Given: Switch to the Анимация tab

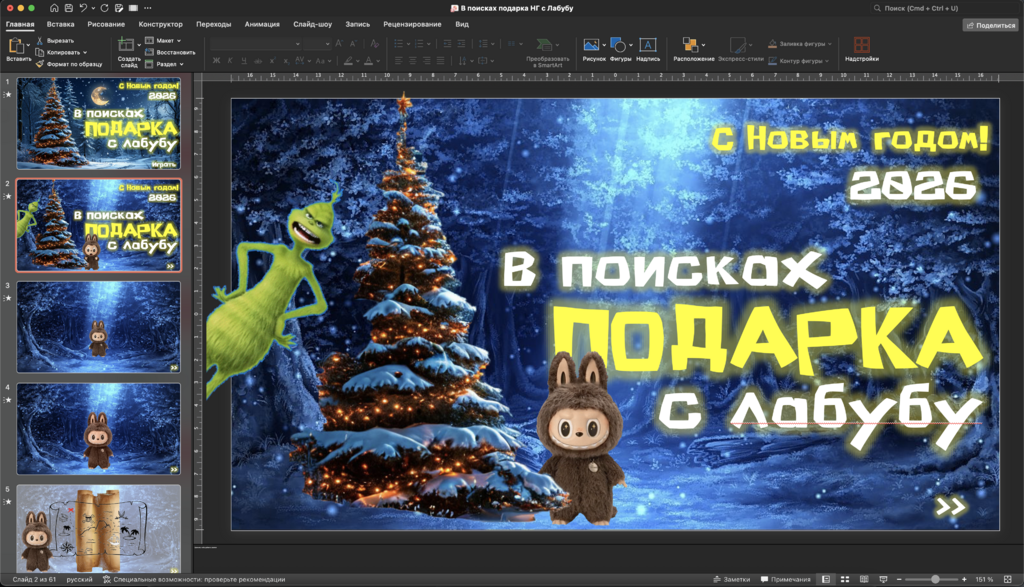Looking at the screenshot, I should tap(262, 24).
